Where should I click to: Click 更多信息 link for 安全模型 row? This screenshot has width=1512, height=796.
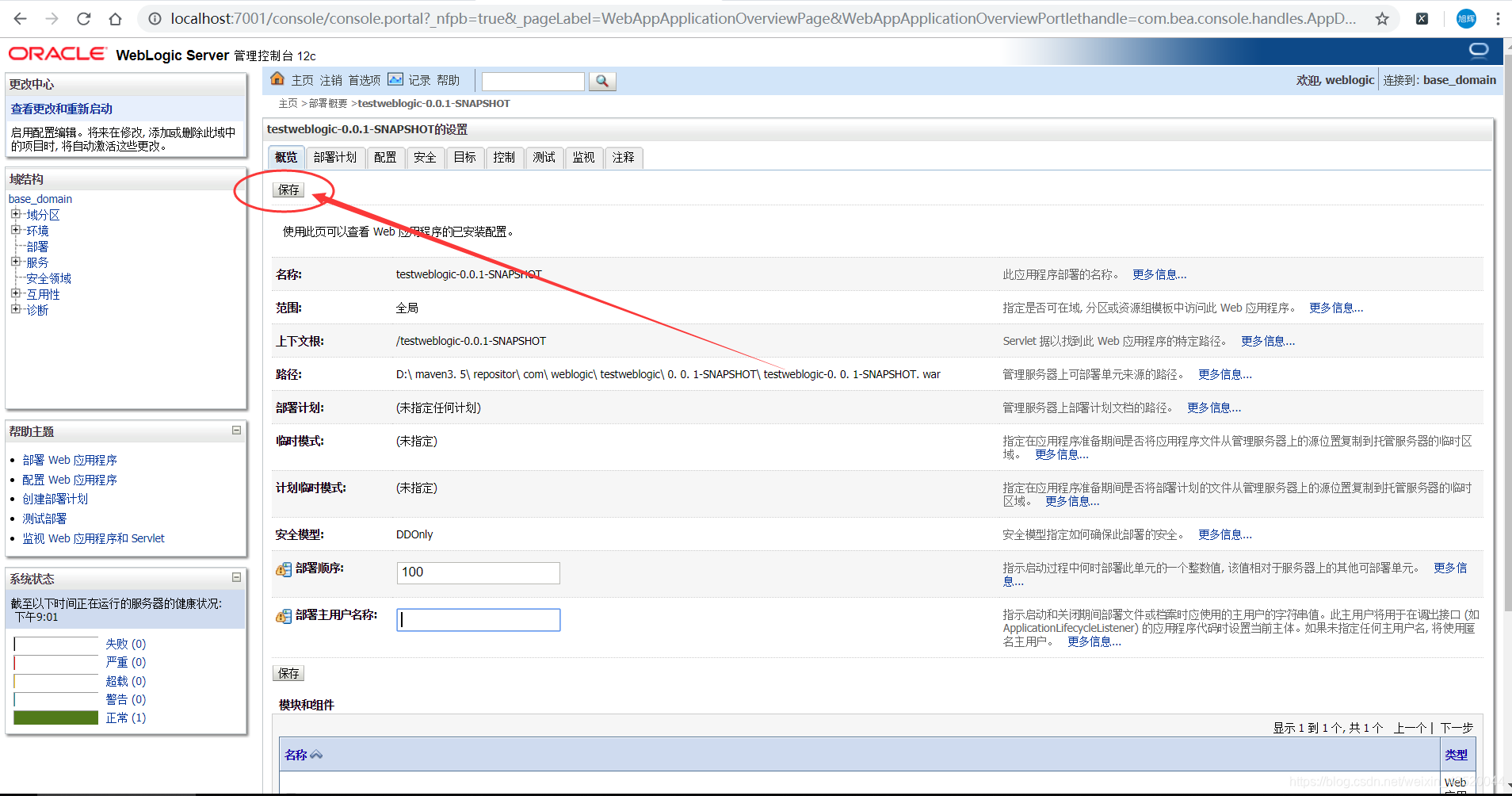point(1225,534)
